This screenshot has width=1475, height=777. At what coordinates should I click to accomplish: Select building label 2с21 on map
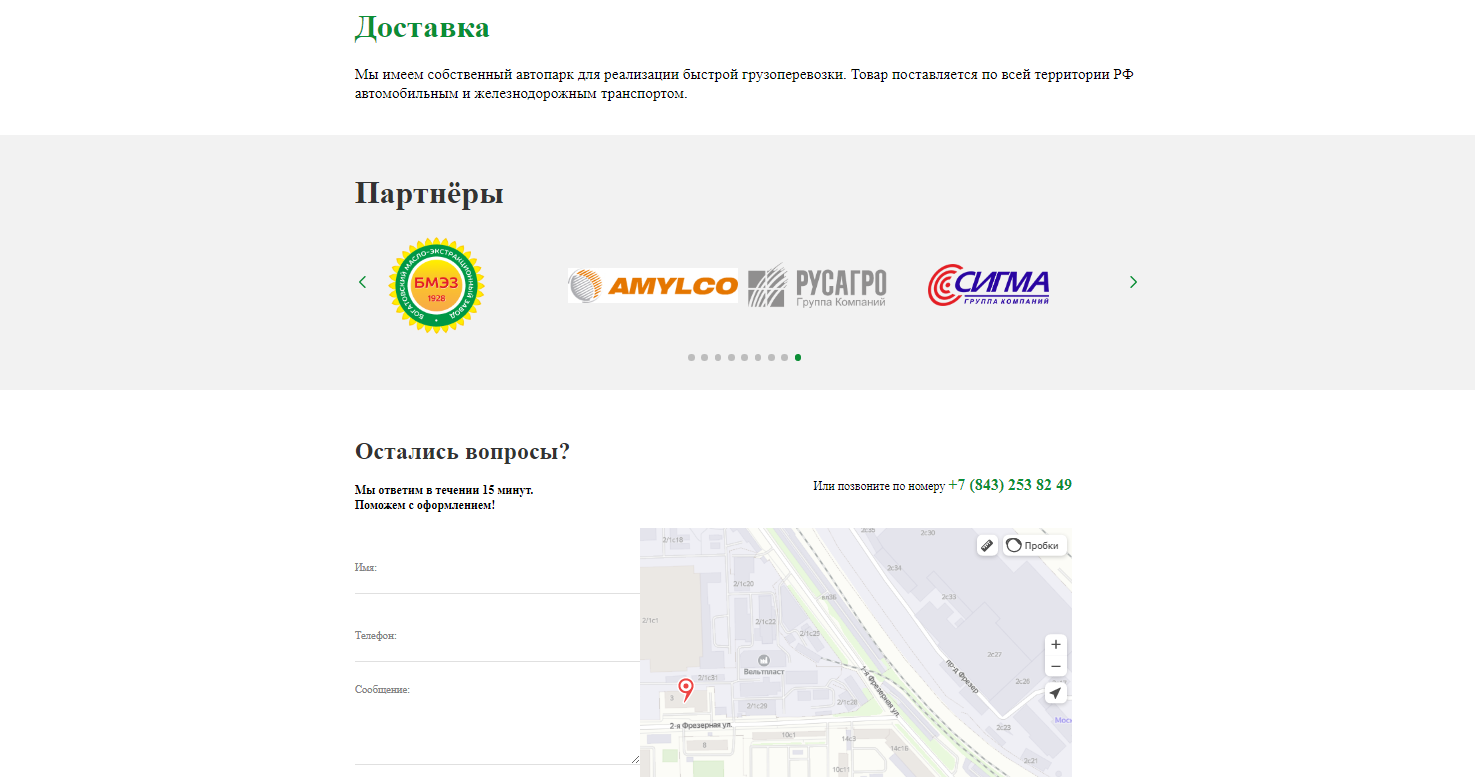(x=1031, y=761)
